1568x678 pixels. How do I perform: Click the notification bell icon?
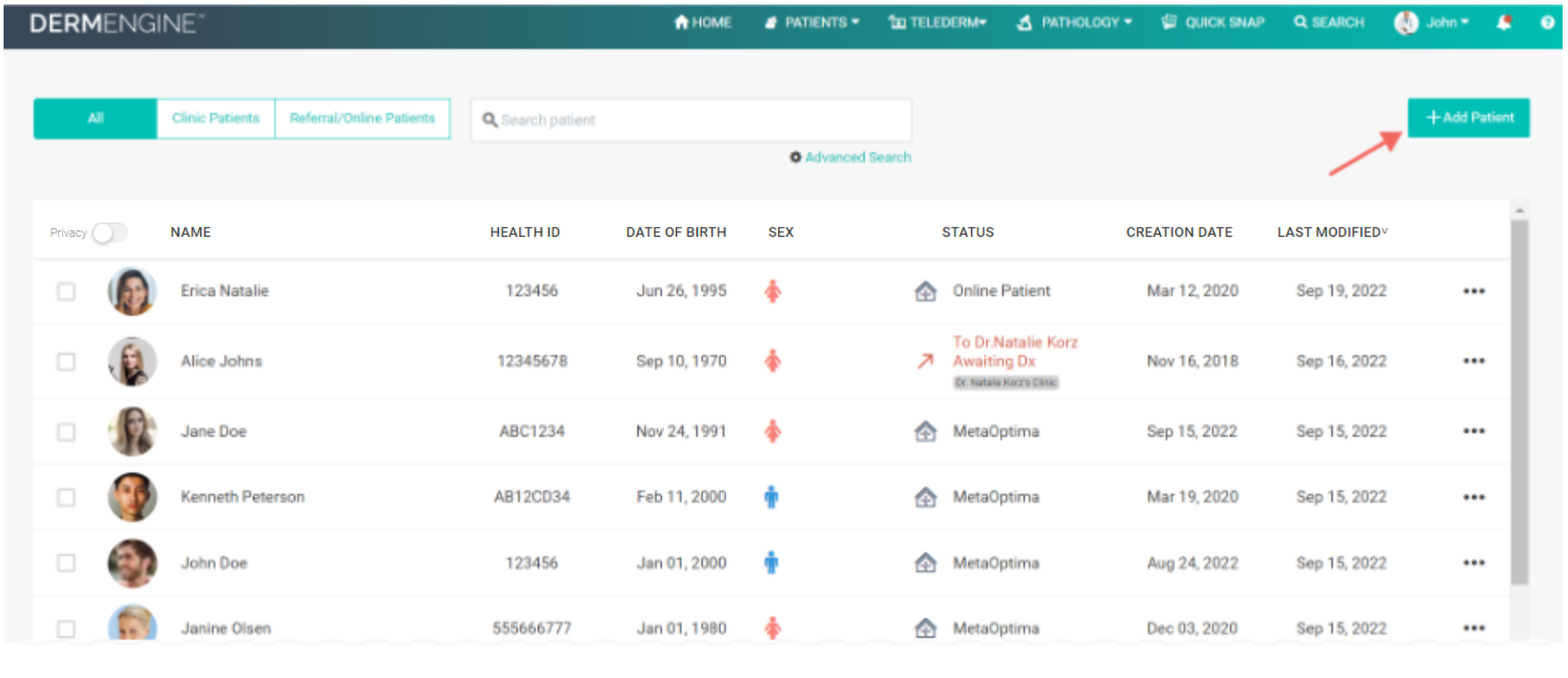(x=1503, y=22)
